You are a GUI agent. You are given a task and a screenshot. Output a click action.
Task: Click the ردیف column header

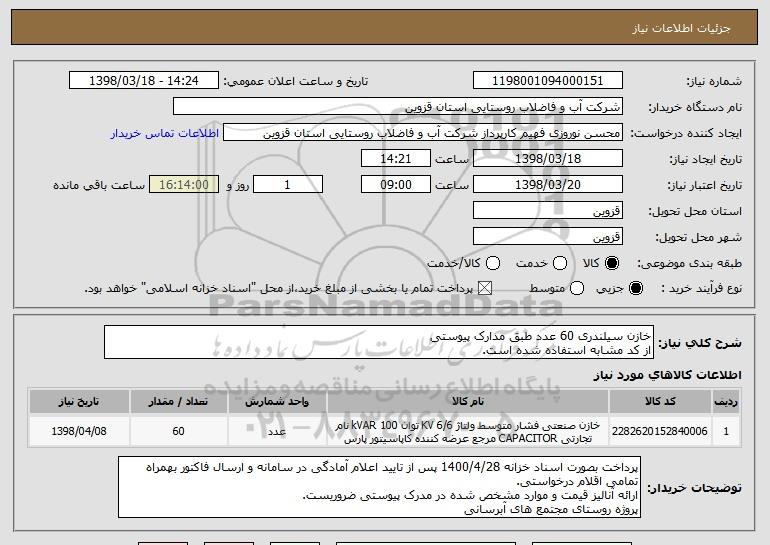[x=726, y=402]
